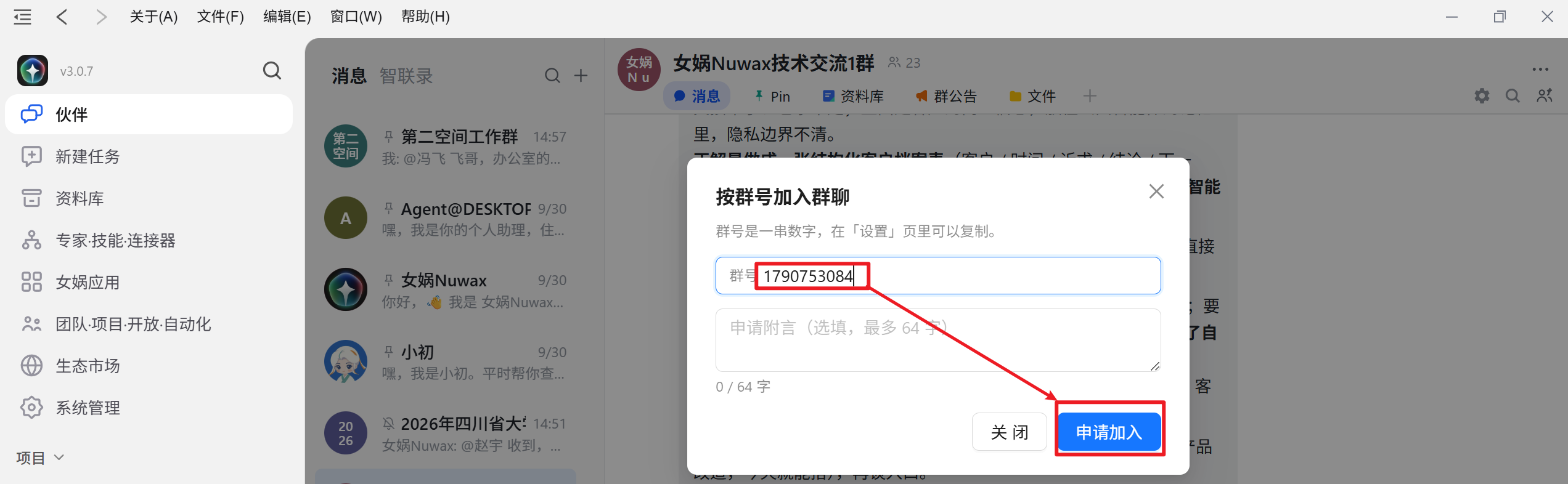This screenshot has width=1568, height=484.
Task: Click the 申请附言 text area
Action: click(938, 341)
